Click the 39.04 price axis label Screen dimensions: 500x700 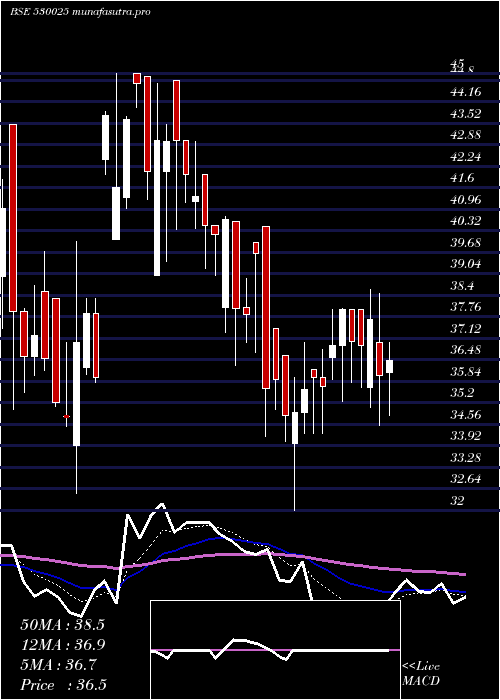pos(466,264)
